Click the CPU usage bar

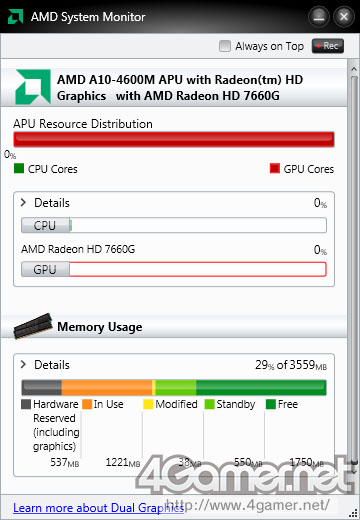(x=174, y=225)
